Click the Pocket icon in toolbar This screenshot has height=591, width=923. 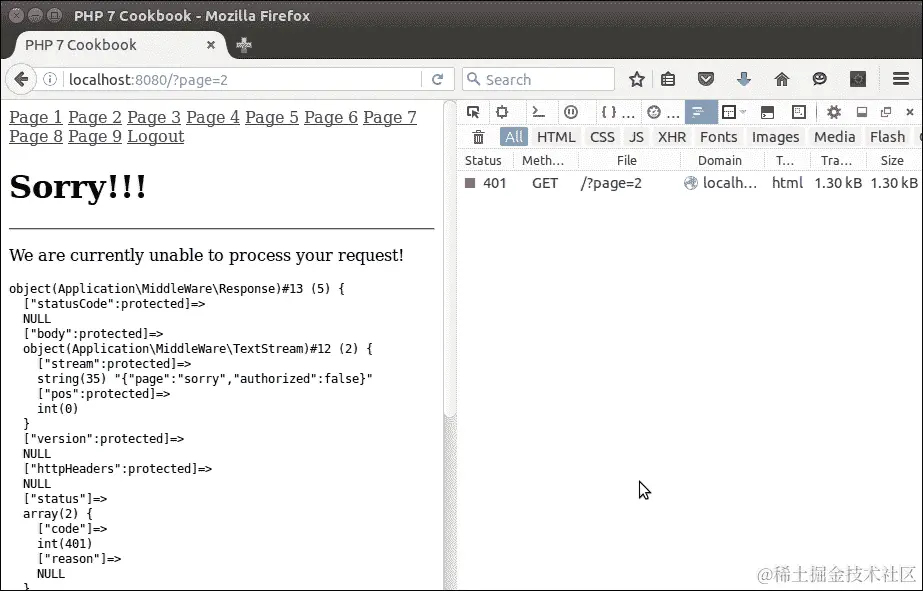coord(706,79)
